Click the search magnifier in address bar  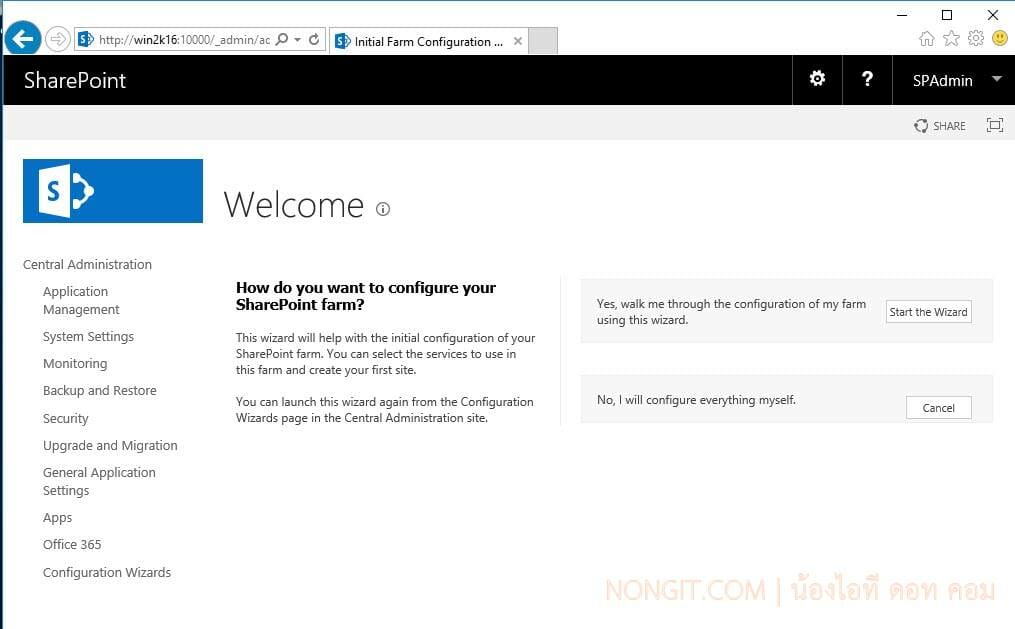pos(282,39)
